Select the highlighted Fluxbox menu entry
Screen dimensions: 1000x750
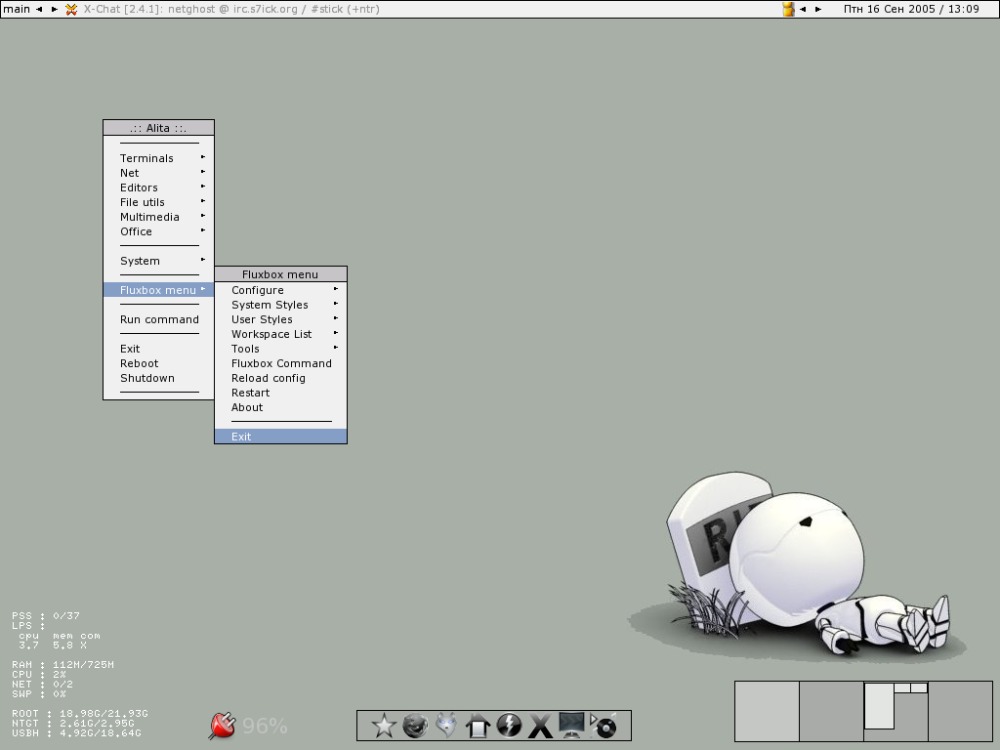point(159,290)
